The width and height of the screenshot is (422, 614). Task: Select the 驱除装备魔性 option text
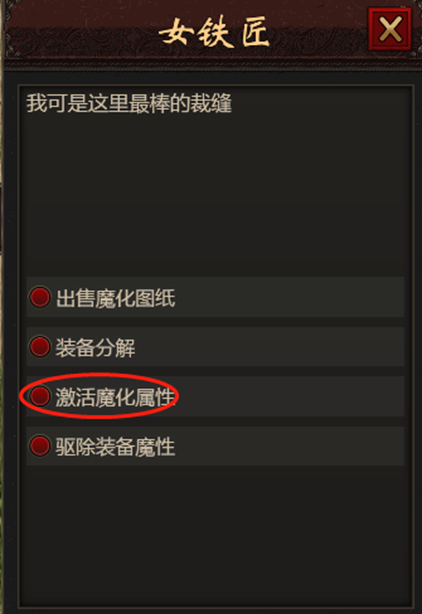[x=115, y=447]
